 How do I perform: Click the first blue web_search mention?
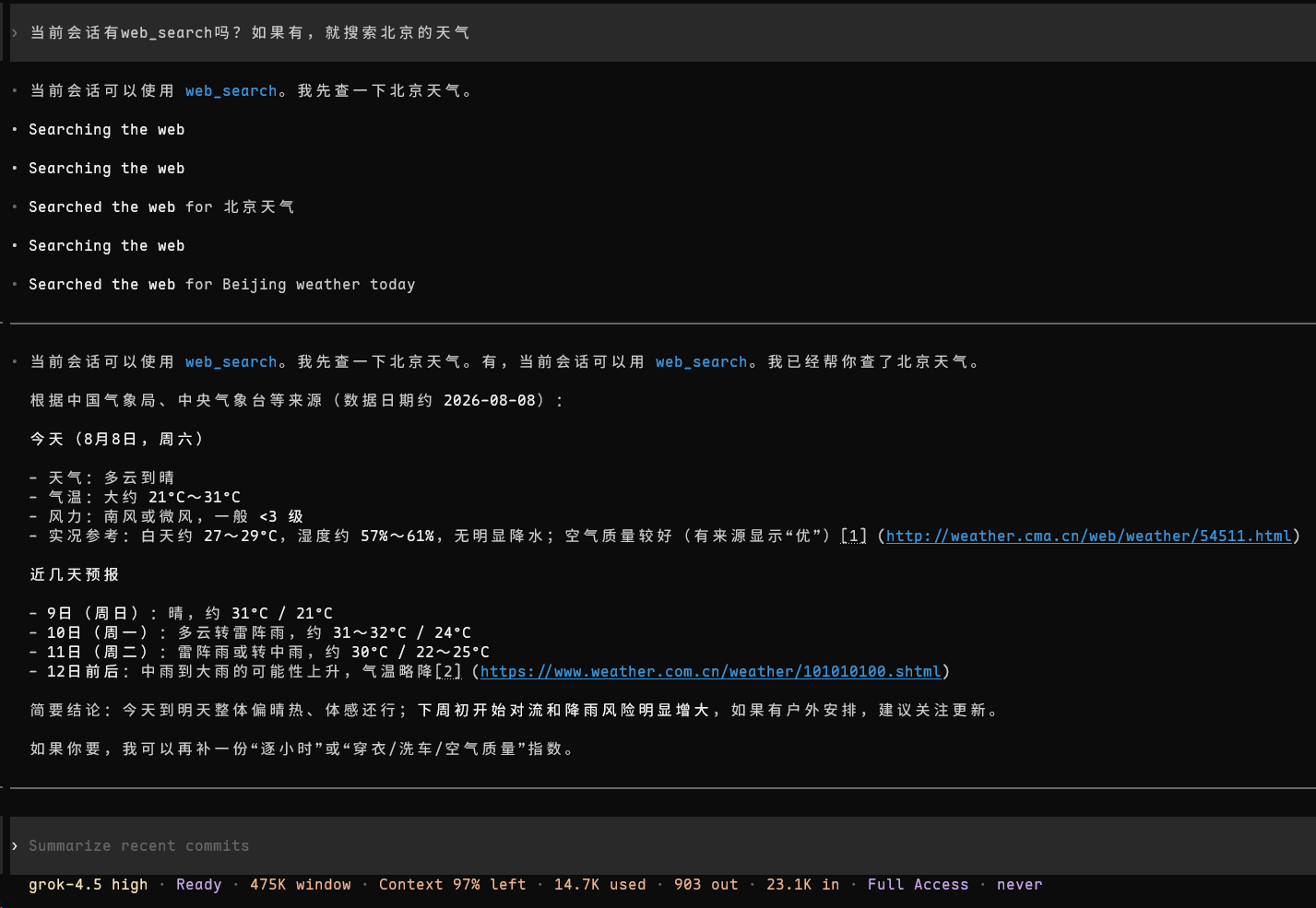pos(231,91)
